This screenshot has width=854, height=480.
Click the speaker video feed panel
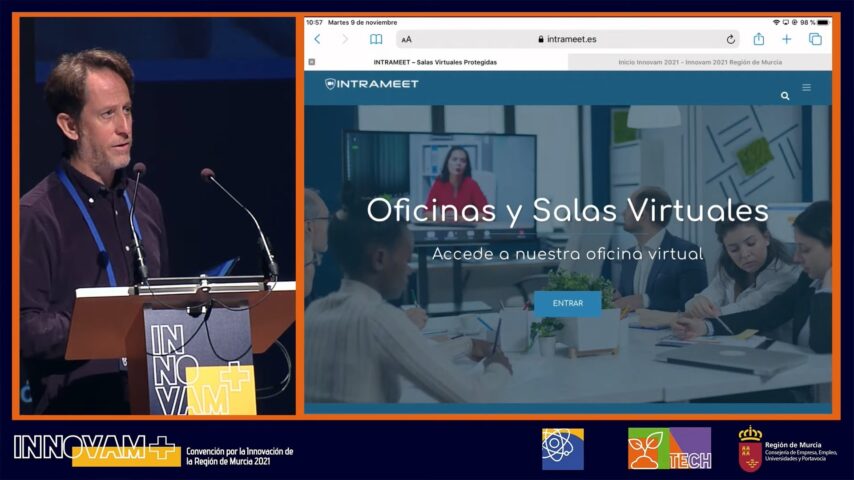point(158,216)
